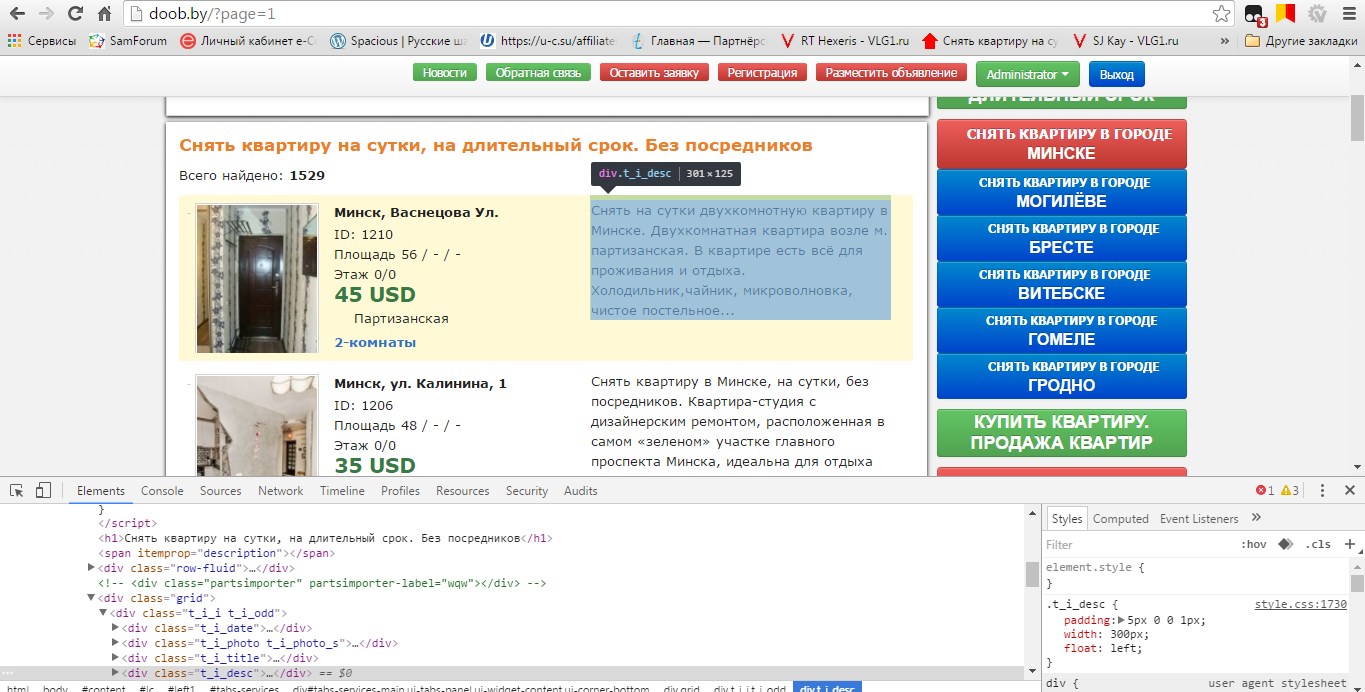
Task: Click the Обратная связь button
Action: (x=538, y=73)
